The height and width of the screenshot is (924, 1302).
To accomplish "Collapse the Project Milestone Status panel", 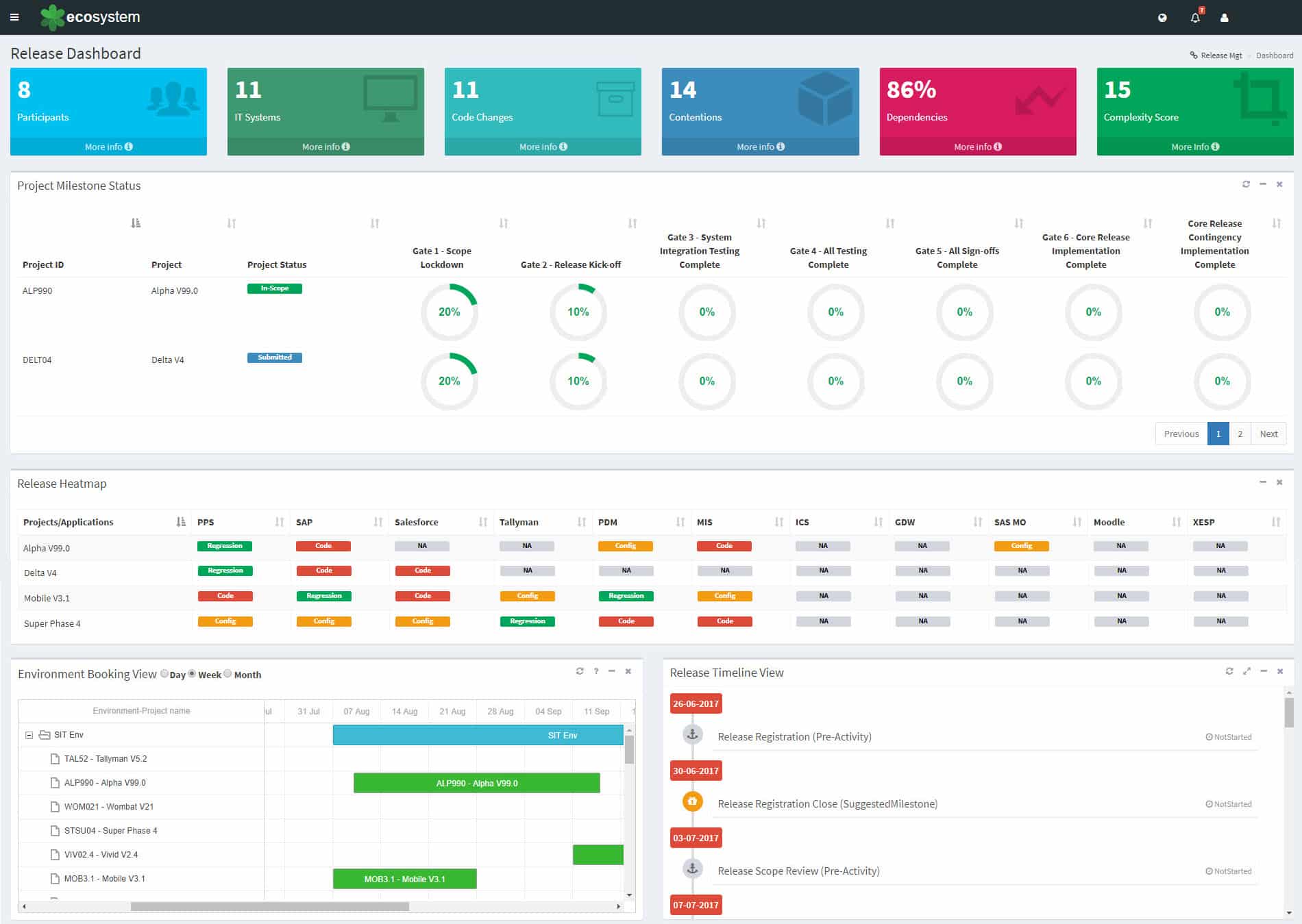I will 1263,184.
